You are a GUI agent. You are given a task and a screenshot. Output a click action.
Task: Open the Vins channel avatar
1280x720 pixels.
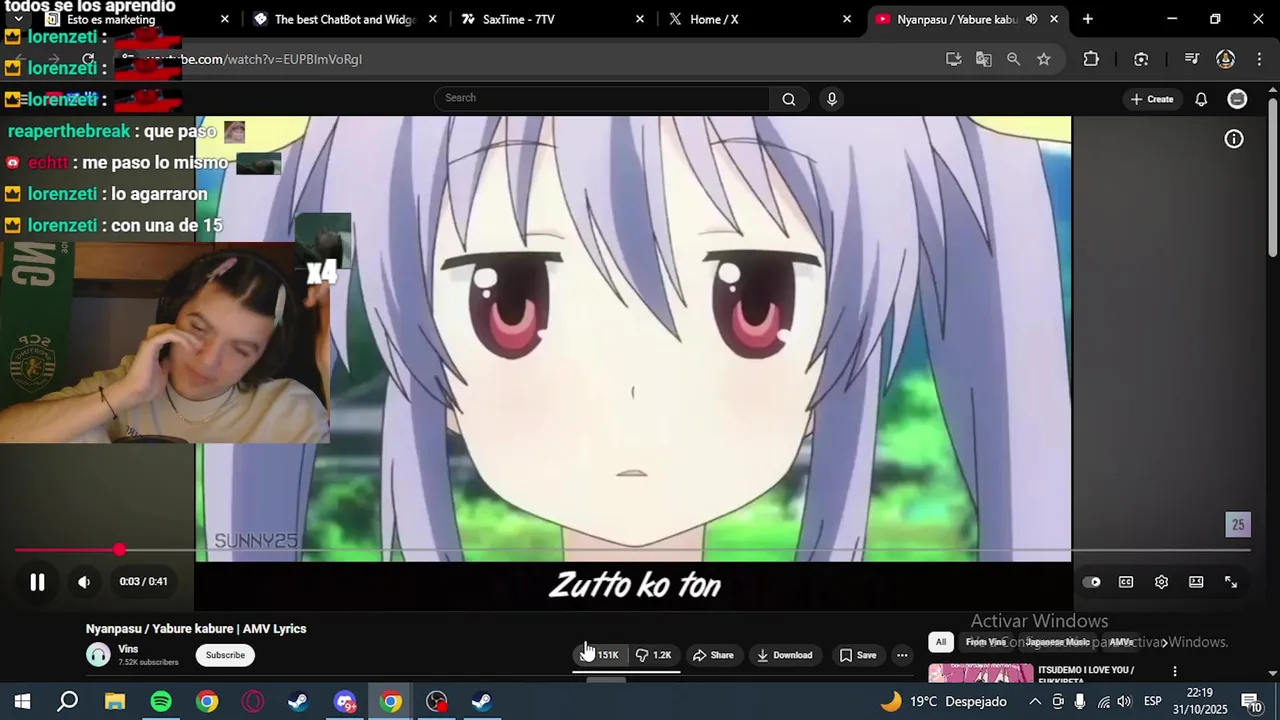(x=98, y=655)
